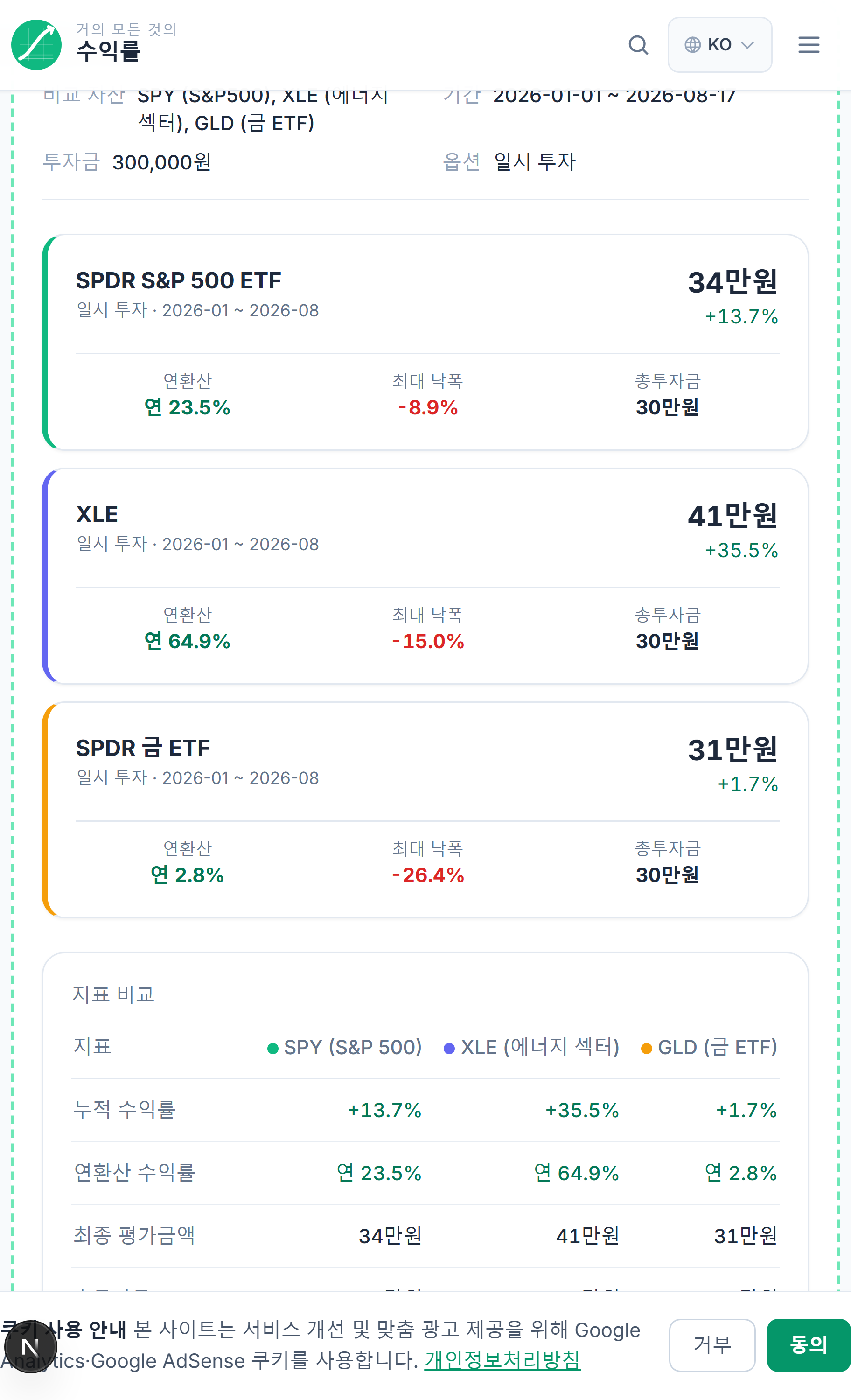Image resolution: width=851 pixels, height=1400 pixels.
Task: Click the Next.js N badge icon
Action: [30, 1346]
